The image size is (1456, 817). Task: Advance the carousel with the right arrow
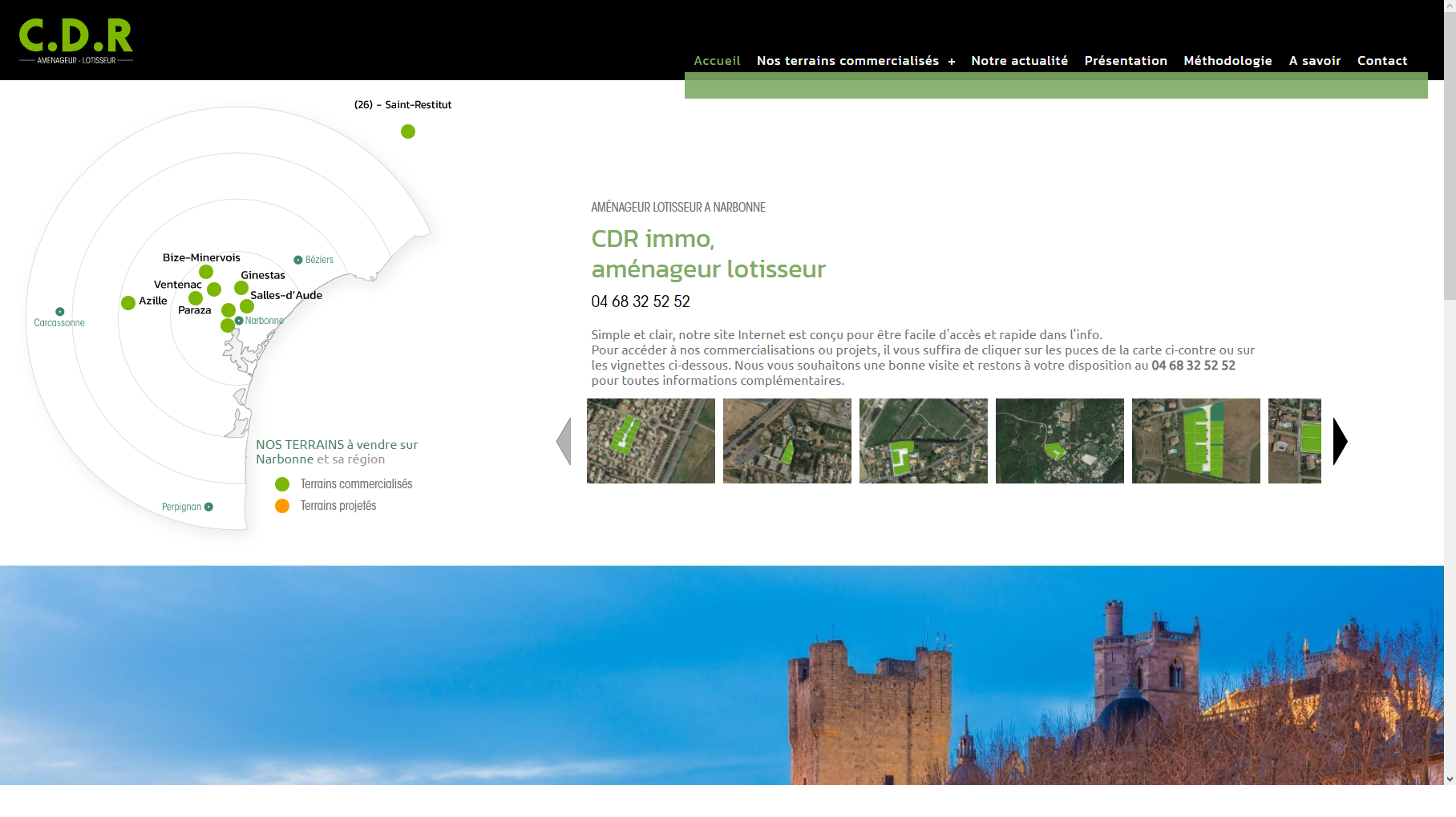[1339, 440]
